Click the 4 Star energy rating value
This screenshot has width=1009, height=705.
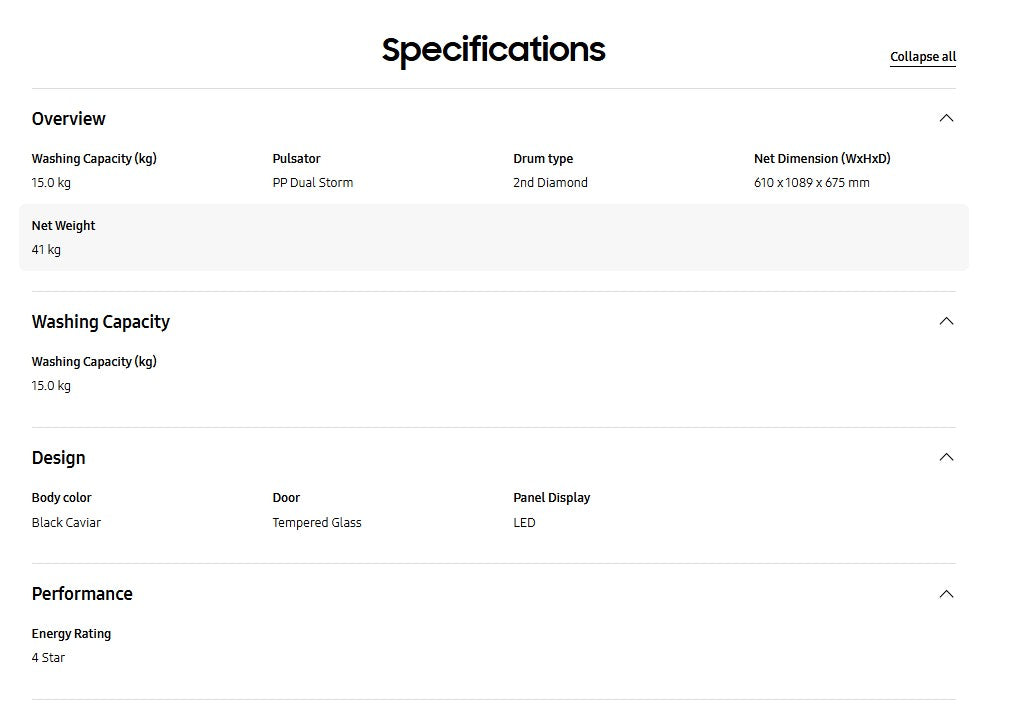(x=48, y=658)
